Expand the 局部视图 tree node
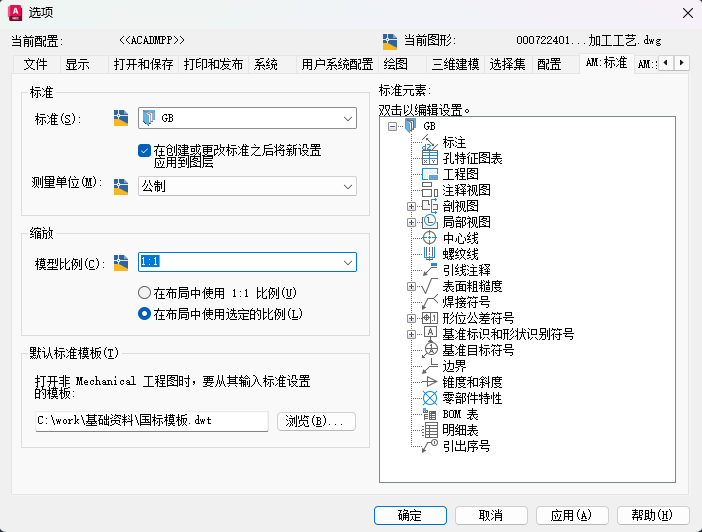Viewport: 702px width, 532px height. [411, 223]
